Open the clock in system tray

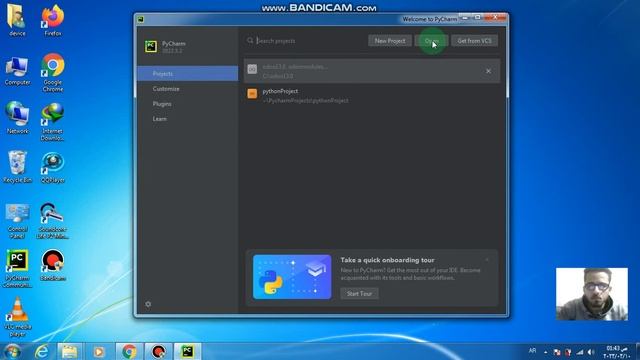coord(616,352)
